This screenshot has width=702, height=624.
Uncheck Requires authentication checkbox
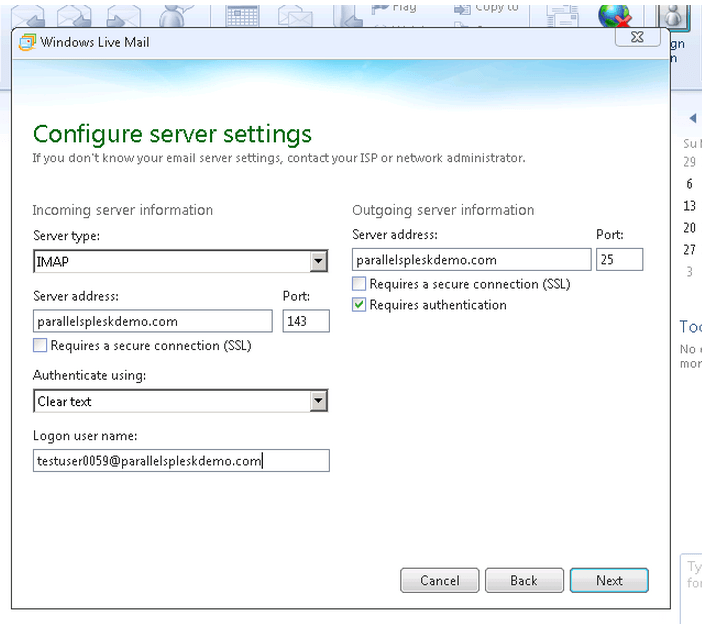(359, 305)
